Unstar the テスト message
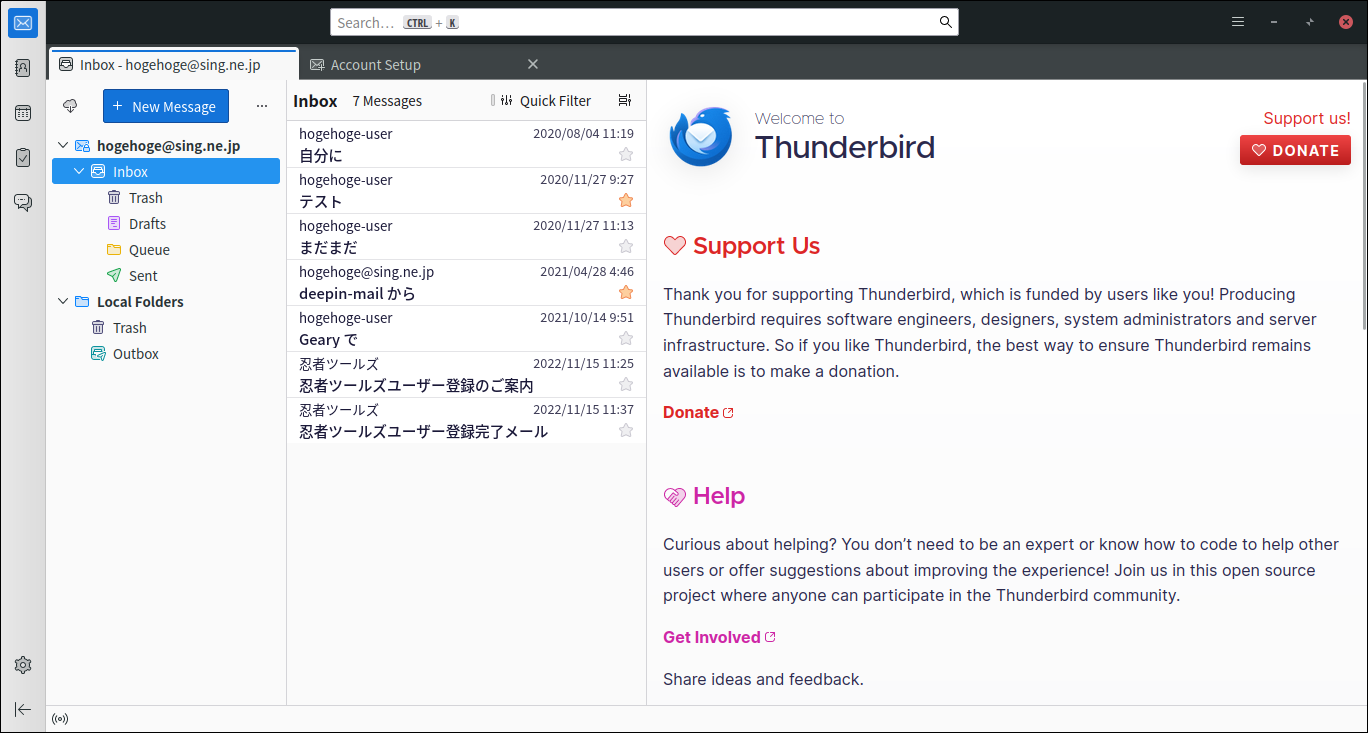Screen dimensions: 1368x733 [x=626, y=200]
